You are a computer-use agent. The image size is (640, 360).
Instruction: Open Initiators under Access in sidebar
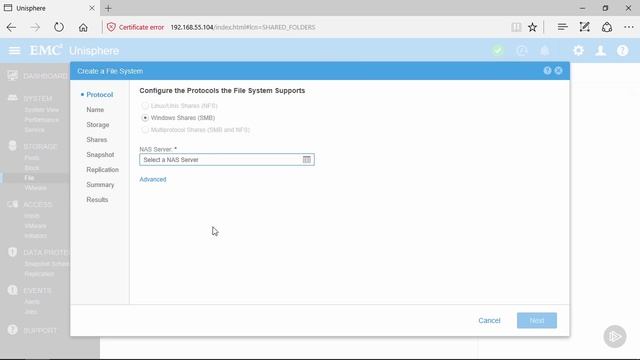click(x=36, y=236)
